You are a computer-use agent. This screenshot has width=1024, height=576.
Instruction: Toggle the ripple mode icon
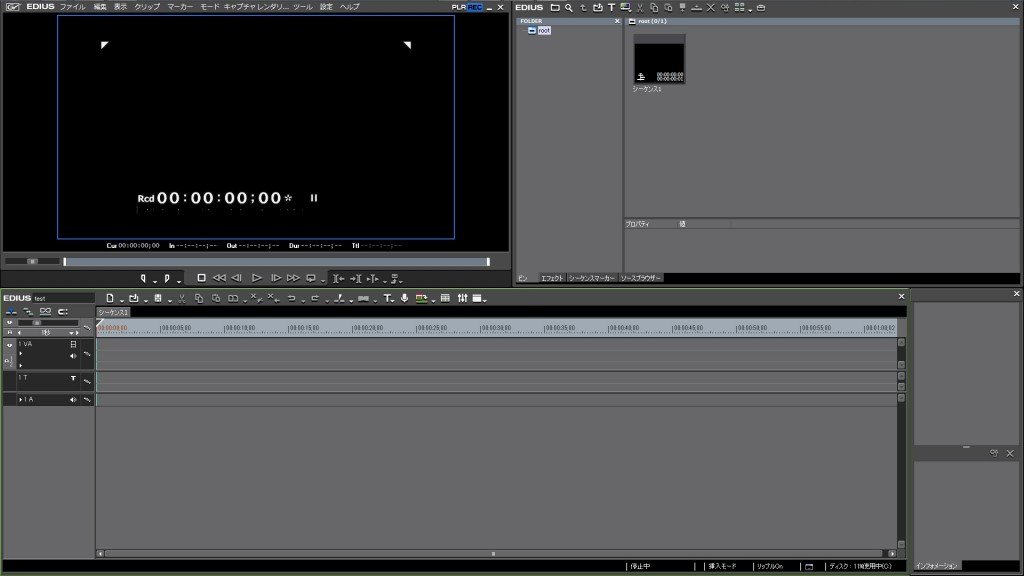point(28,312)
